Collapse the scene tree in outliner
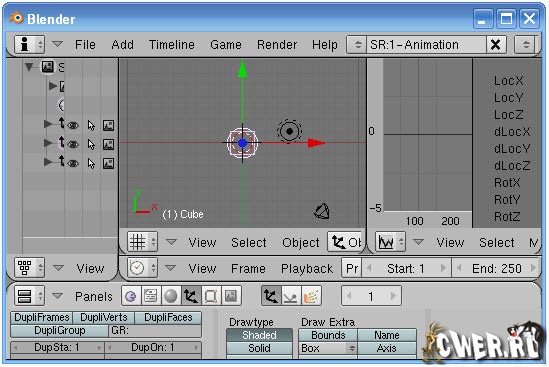 click(29, 67)
